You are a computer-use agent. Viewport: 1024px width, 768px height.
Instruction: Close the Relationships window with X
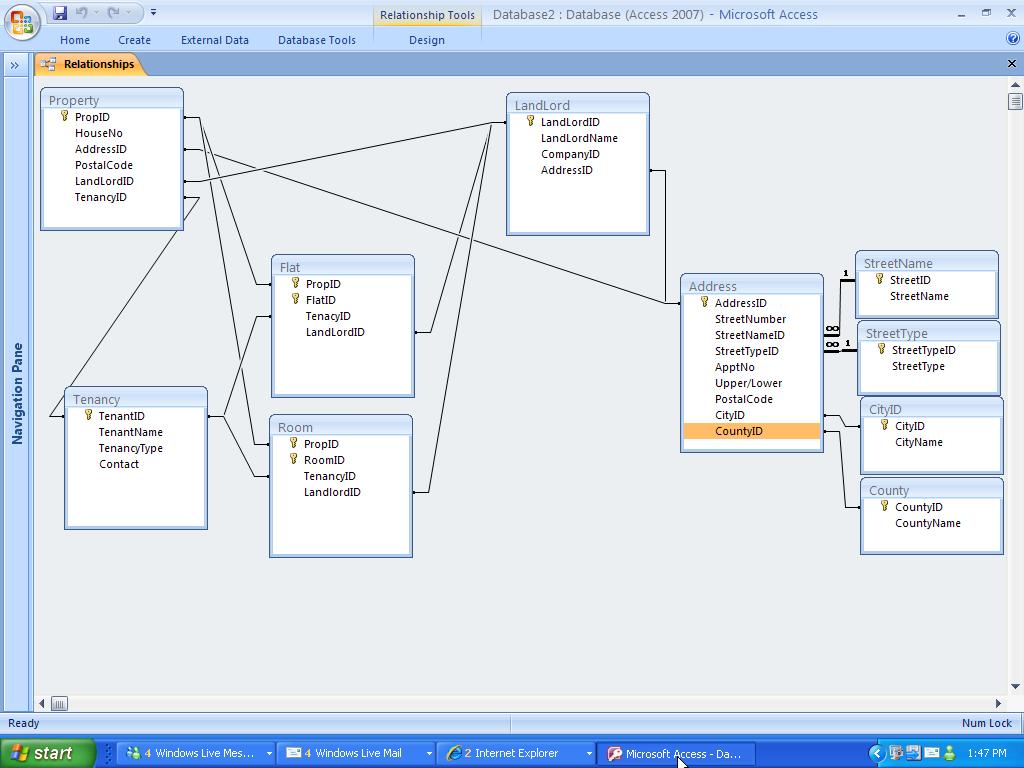1012,63
